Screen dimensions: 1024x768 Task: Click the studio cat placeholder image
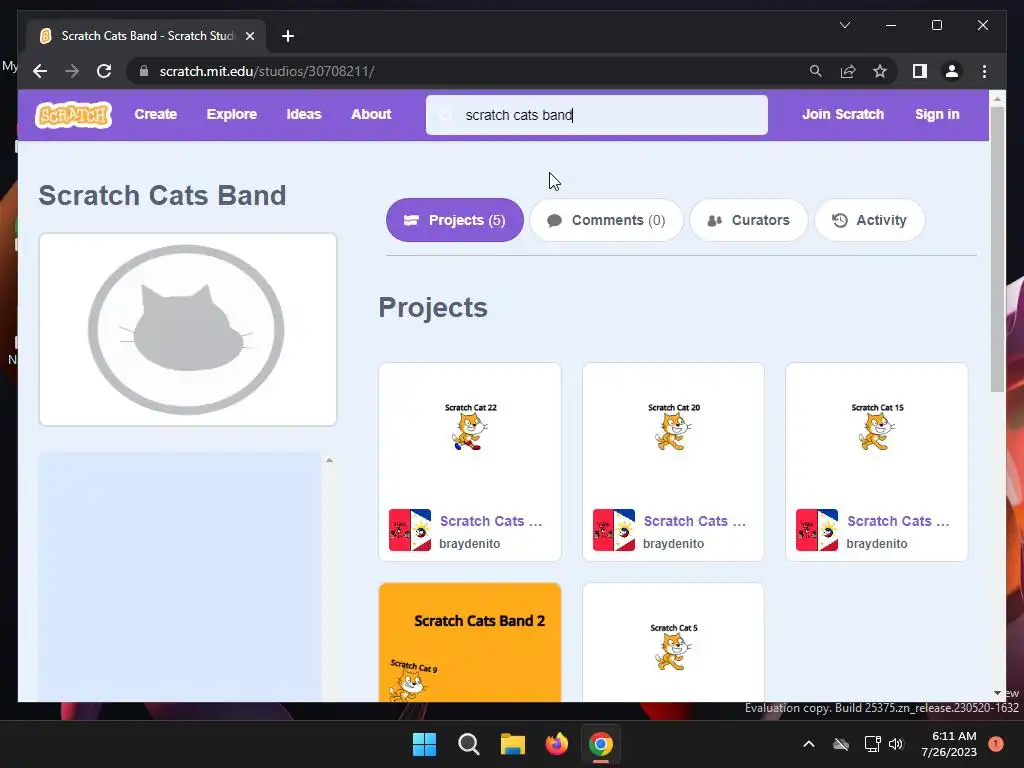pyautogui.click(x=187, y=329)
